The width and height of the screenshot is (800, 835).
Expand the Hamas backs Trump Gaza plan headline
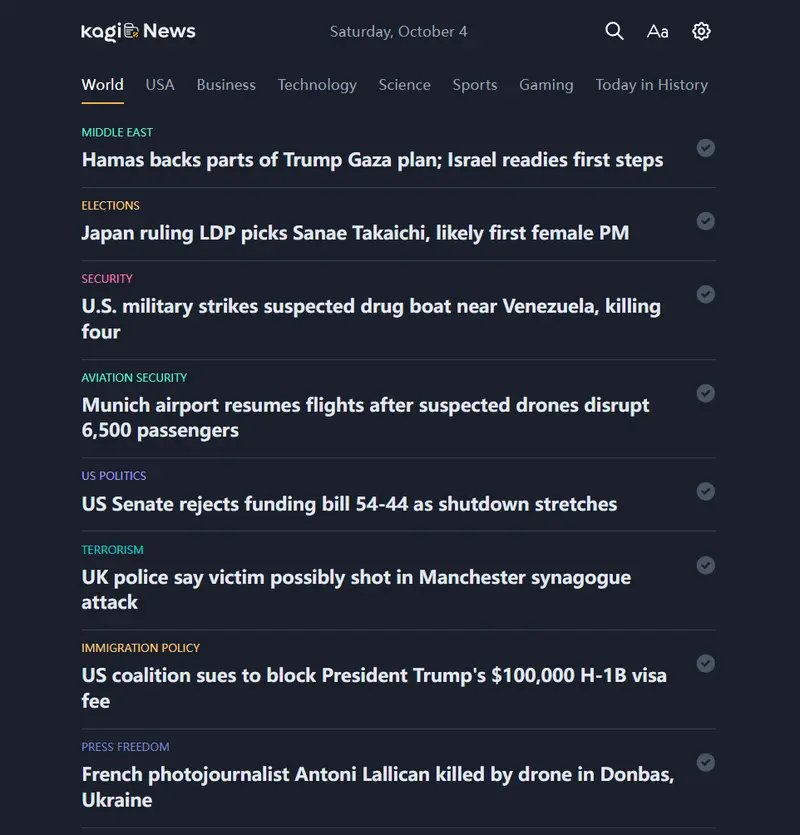(x=372, y=160)
